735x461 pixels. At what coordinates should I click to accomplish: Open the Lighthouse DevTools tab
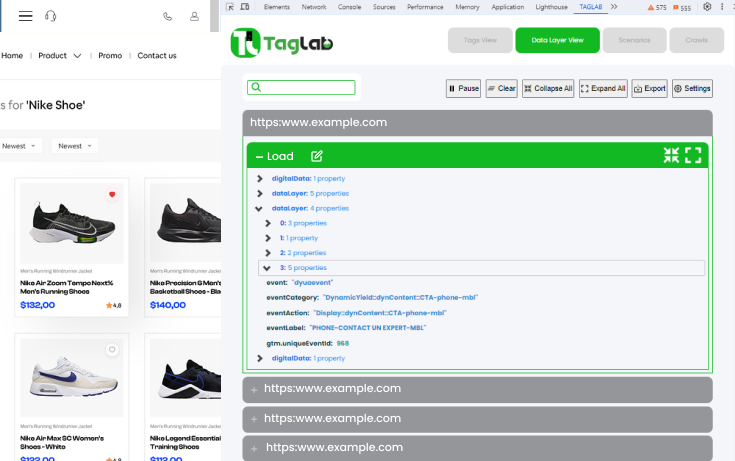coord(551,7)
